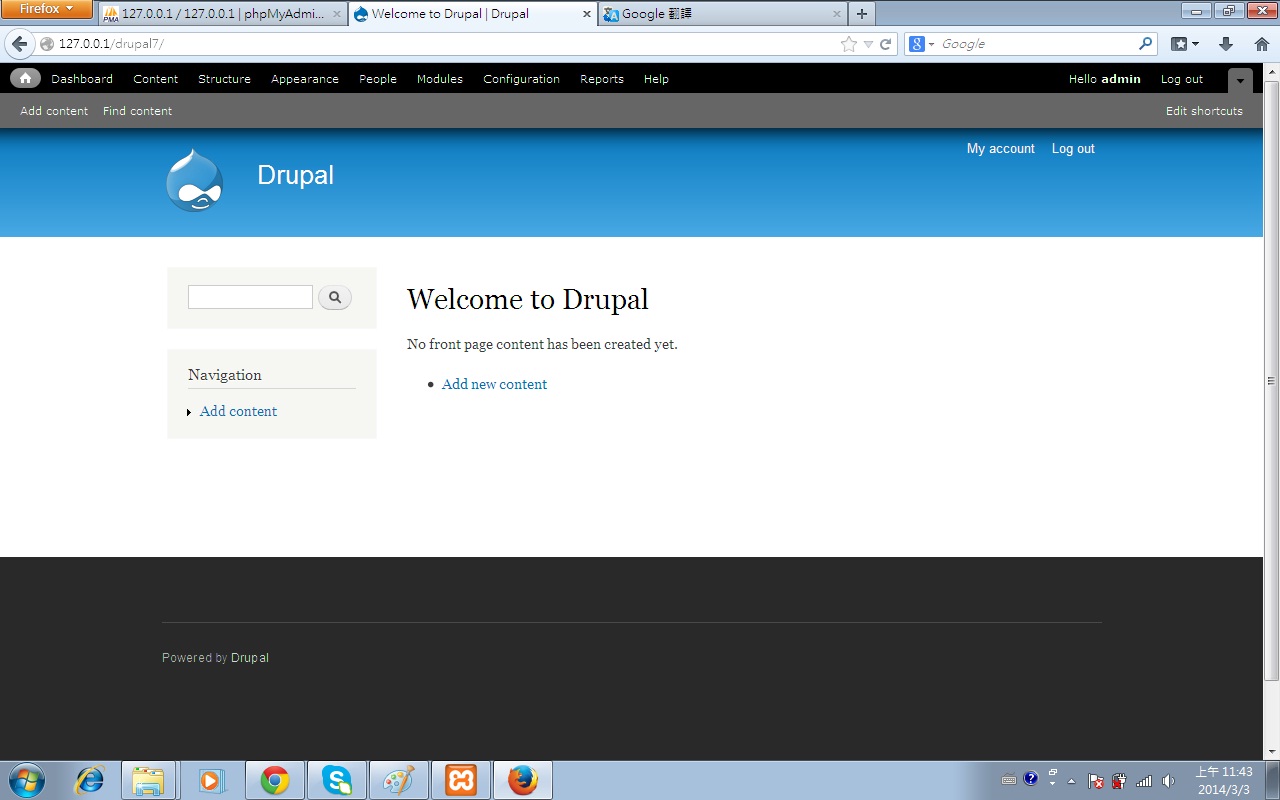Image resolution: width=1280 pixels, height=800 pixels.
Task: Click the Add new content link
Action: (x=494, y=384)
